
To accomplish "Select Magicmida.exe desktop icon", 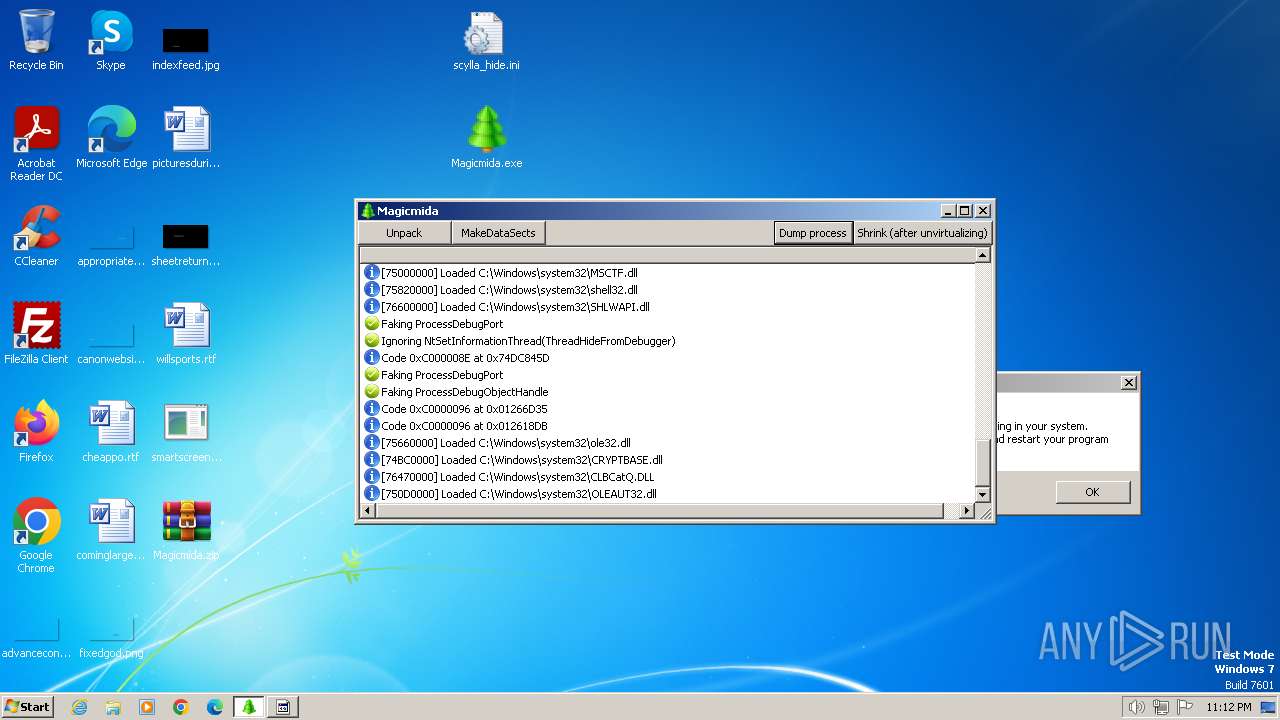I will [486, 138].
